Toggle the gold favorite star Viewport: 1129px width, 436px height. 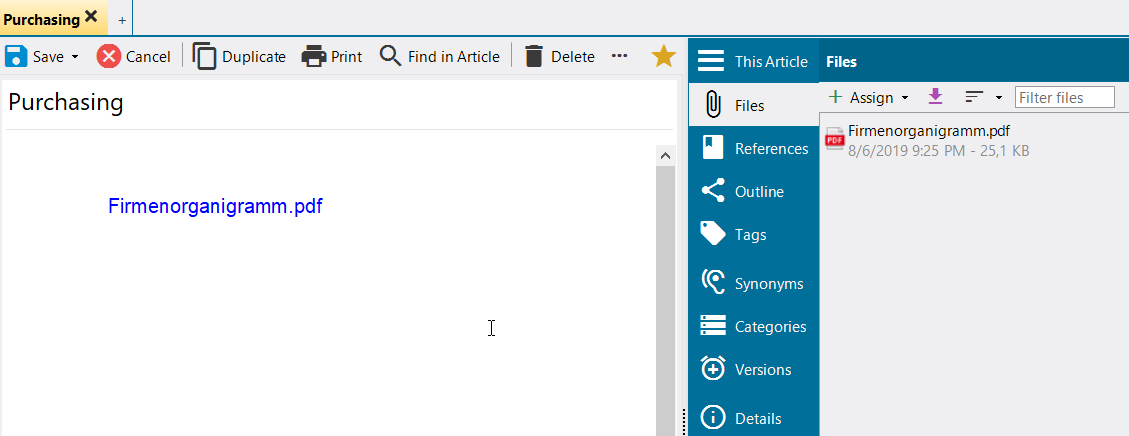663,57
